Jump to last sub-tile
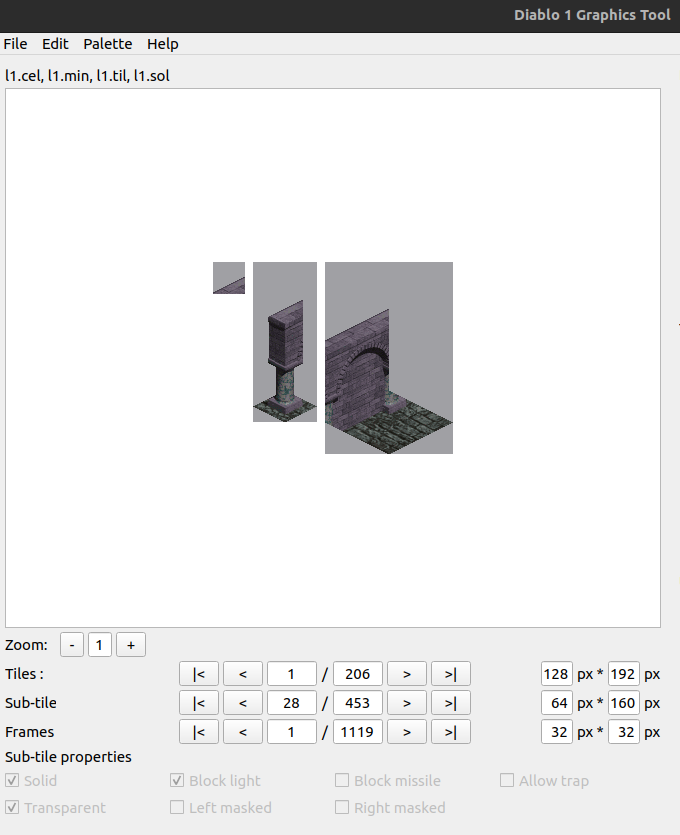This screenshot has height=835, width=680. click(450, 702)
